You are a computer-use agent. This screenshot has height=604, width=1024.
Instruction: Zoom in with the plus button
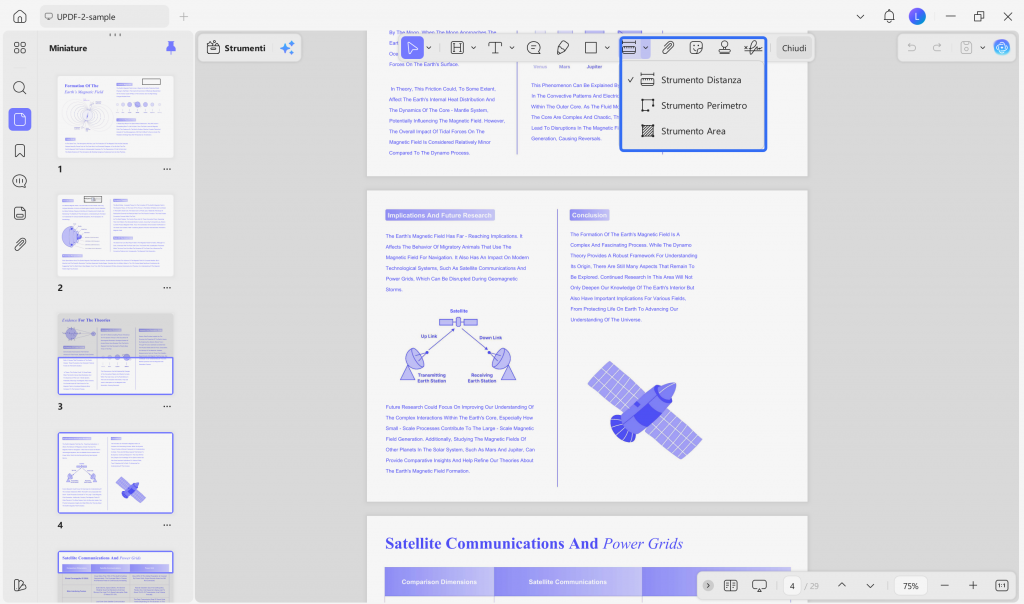click(973, 586)
